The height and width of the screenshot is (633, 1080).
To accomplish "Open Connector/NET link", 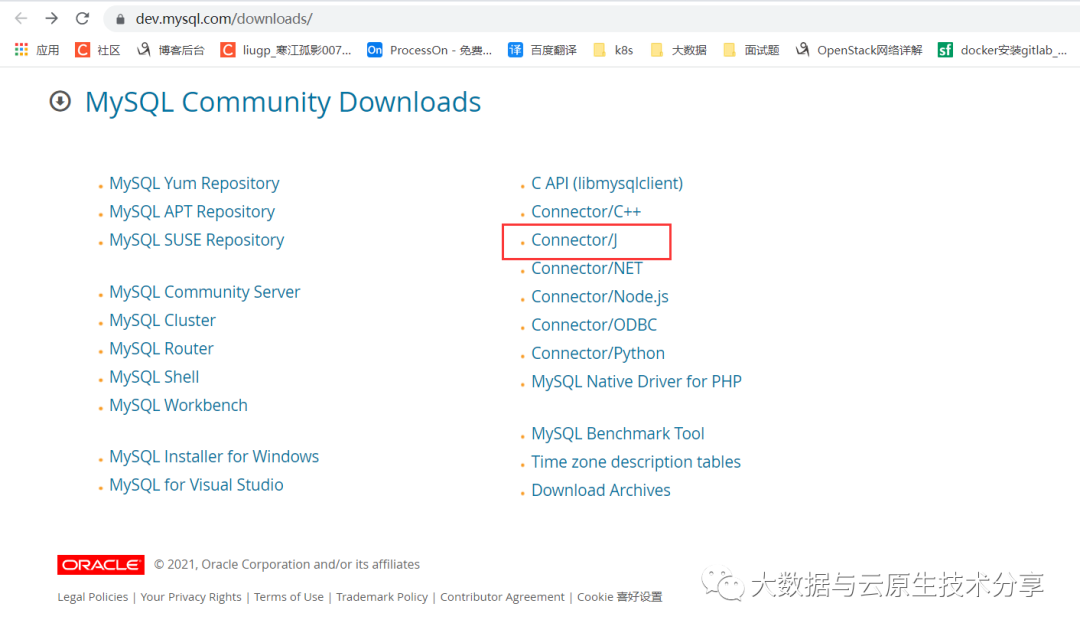I will click(x=587, y=268).
